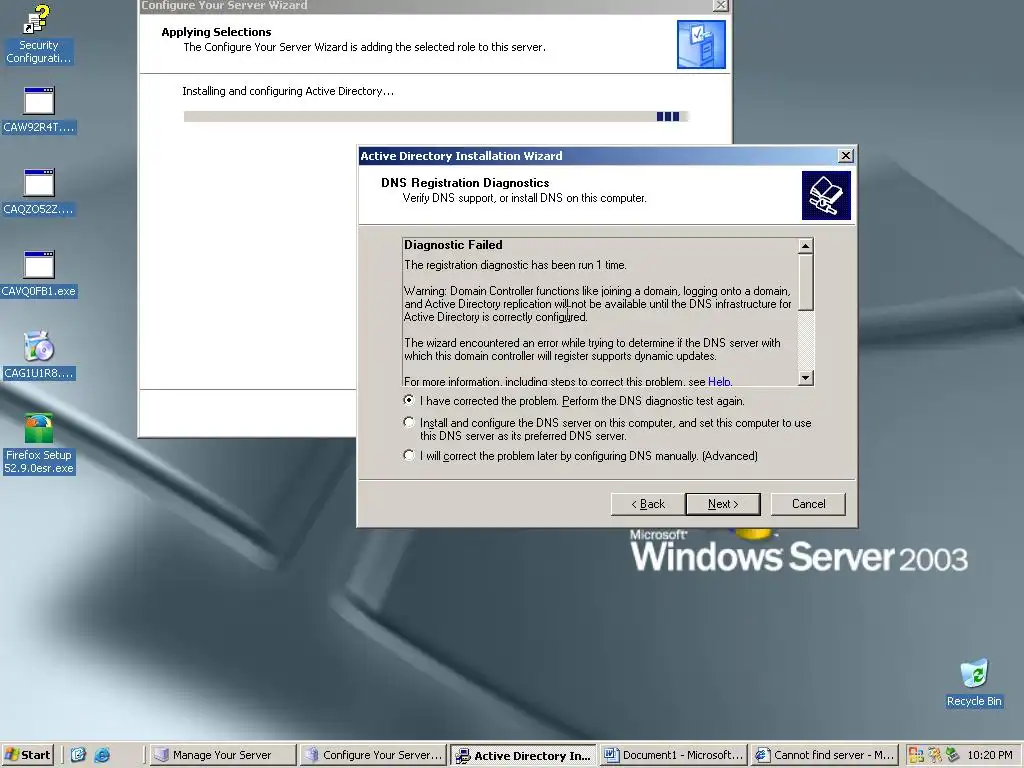Image resolution: width=1024 pixels, height=768 pixels.
Task: Click the 10:20 PM taskbar clock
Action: [x=989, y=755]
